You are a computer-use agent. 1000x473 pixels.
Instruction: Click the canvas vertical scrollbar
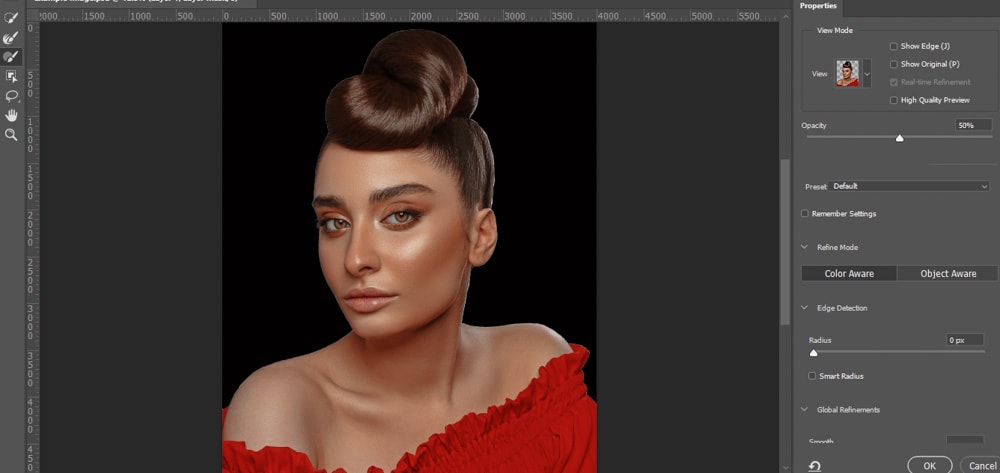point(785,242)
